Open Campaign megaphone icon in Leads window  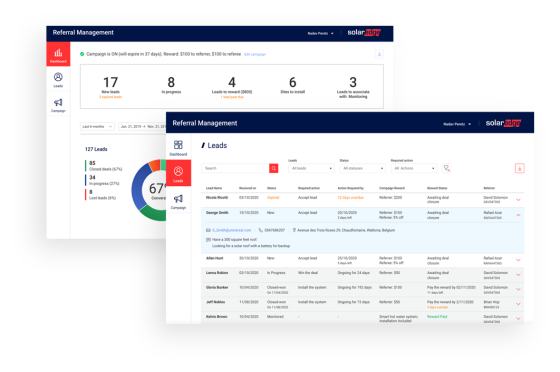click(x=178, y=201)
